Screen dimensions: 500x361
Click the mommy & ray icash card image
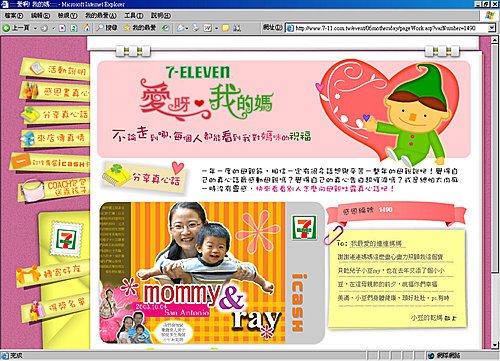point(212,273)
